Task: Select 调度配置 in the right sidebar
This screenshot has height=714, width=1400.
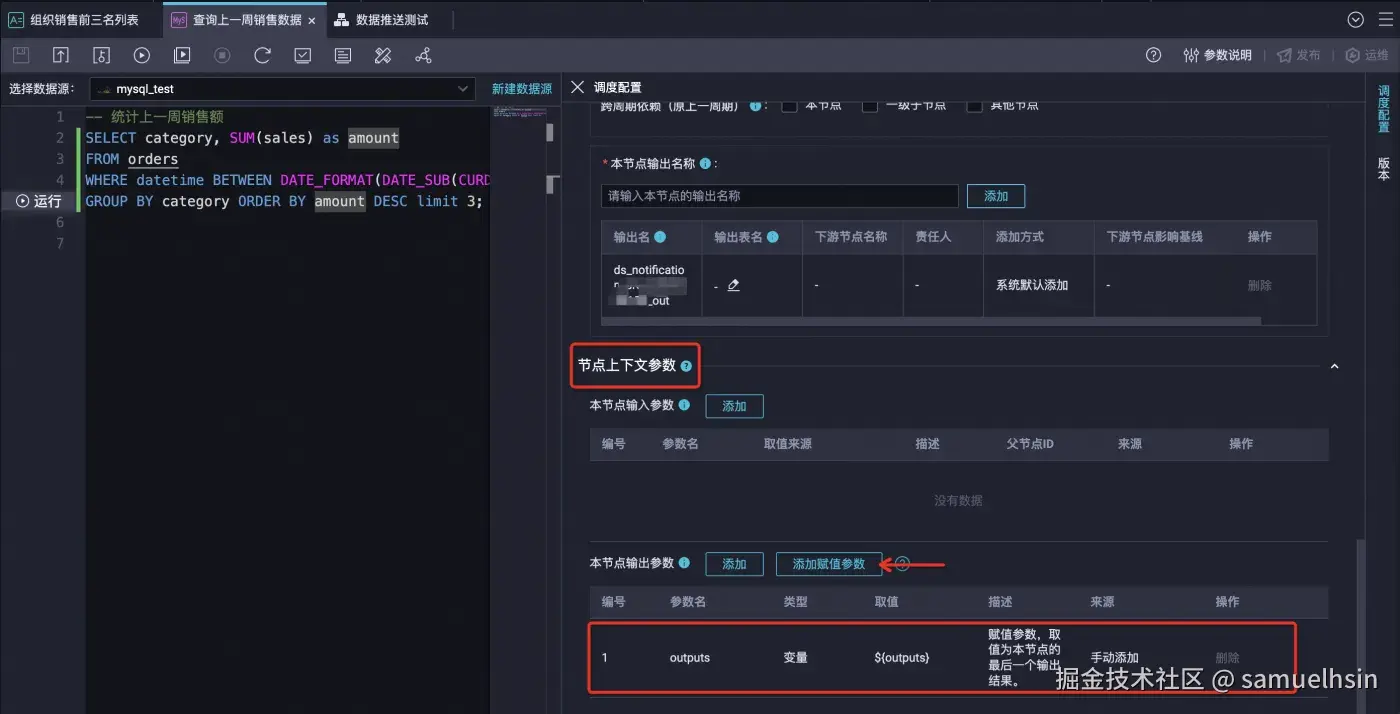Action: pos(1384,109)
